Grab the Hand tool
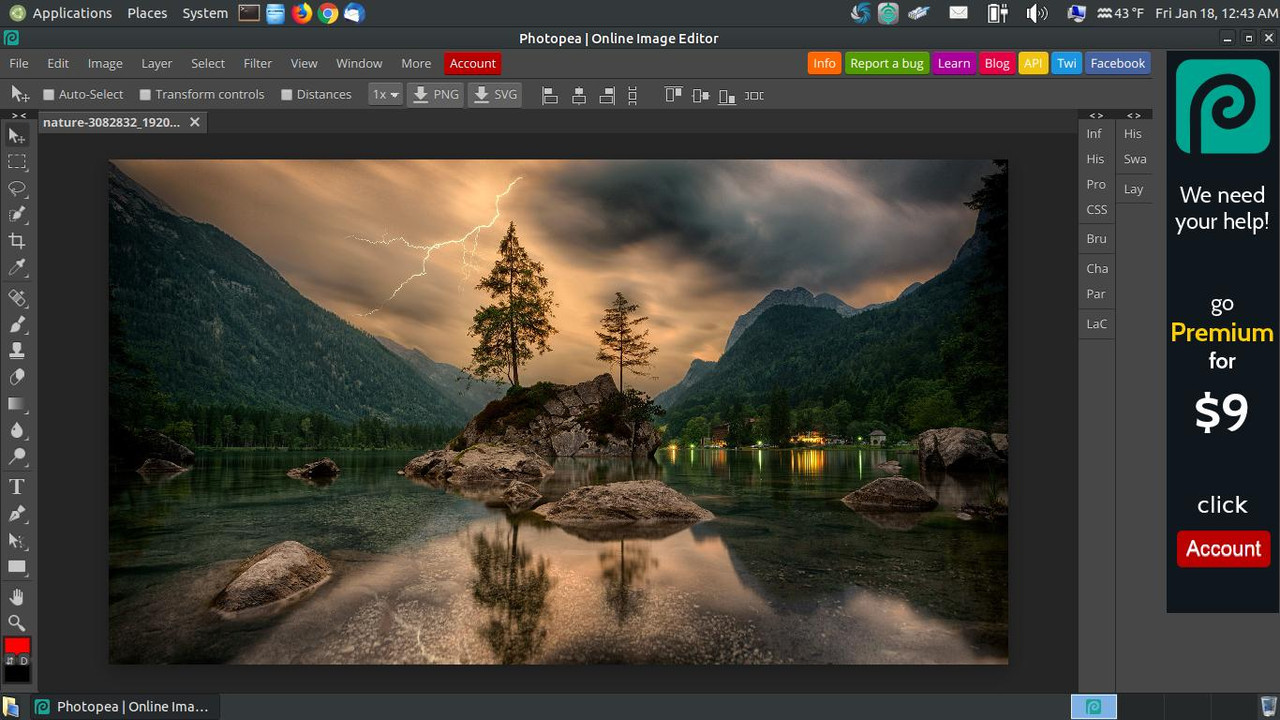This screenshot has width=1280, height=720. click(x=16, y=596)
